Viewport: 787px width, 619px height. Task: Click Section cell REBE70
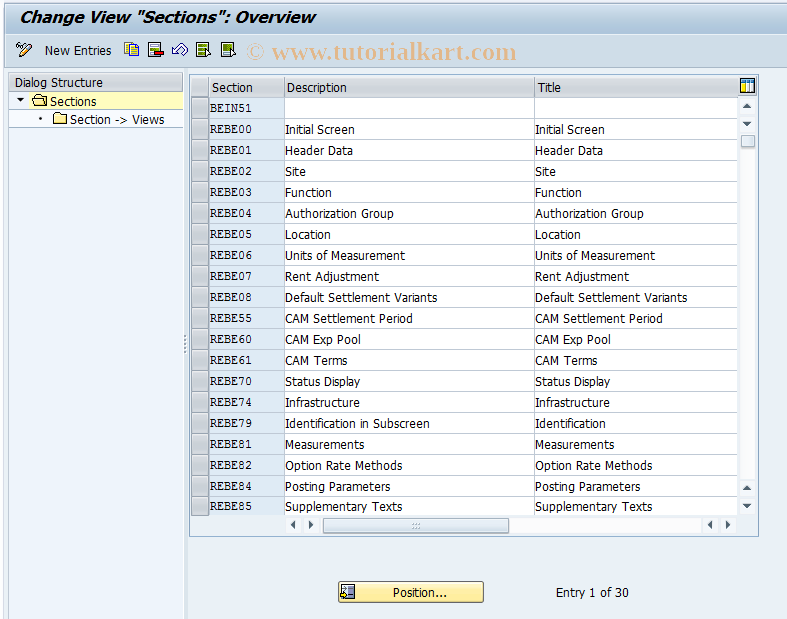[246, 382]
